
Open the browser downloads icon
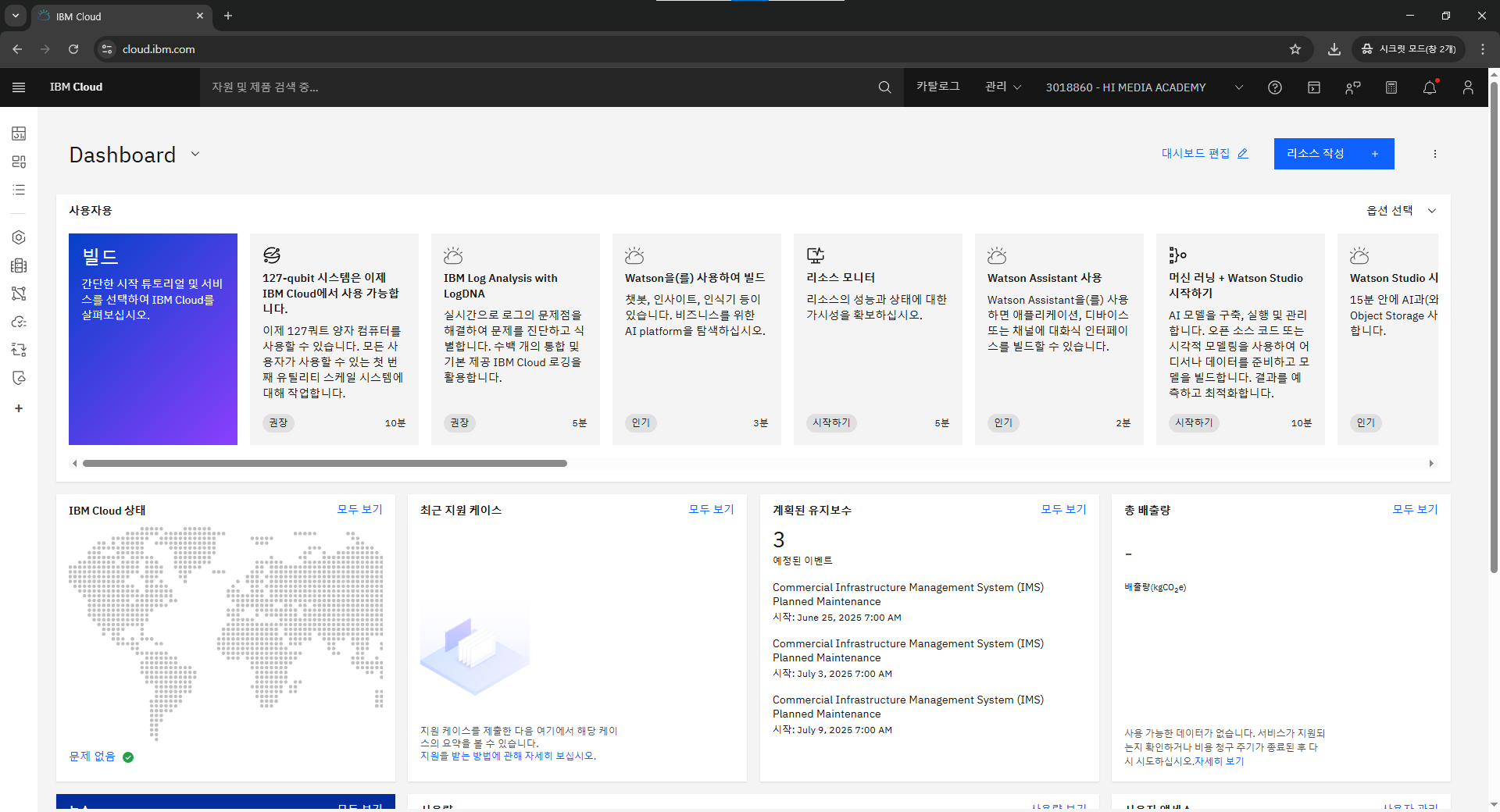click(x=1334, y=49)
